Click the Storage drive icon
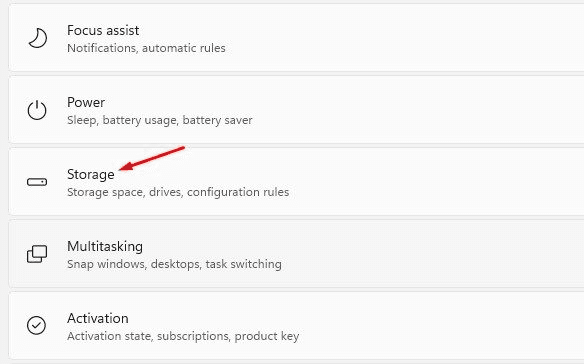Screen dimensions: 584x364 [37, 182]
